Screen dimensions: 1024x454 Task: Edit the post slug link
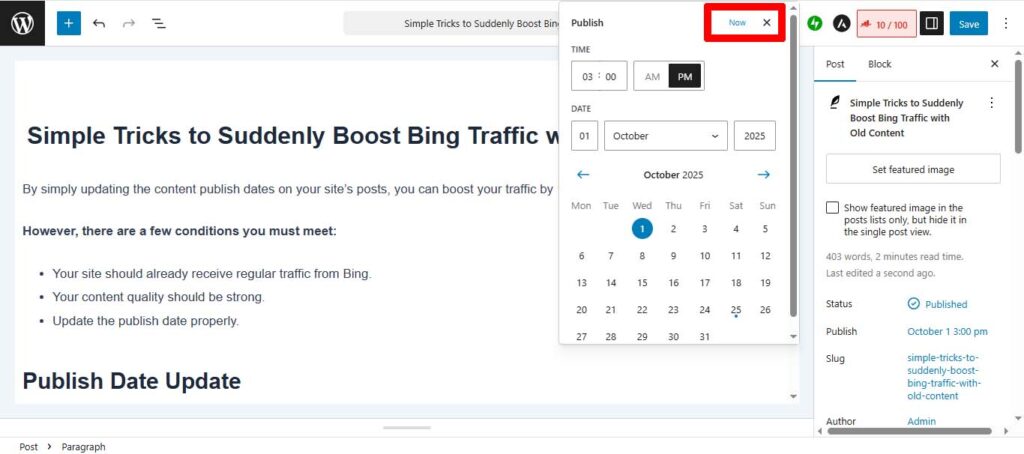point(944,377)
